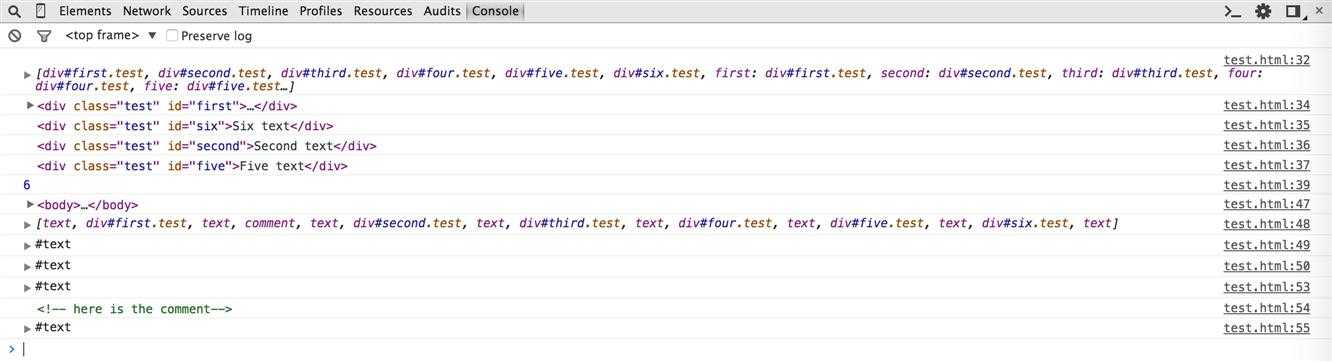Show the console drawer icon
This screenshot has height=362, width=1332.
click(x=1233, y=11)
